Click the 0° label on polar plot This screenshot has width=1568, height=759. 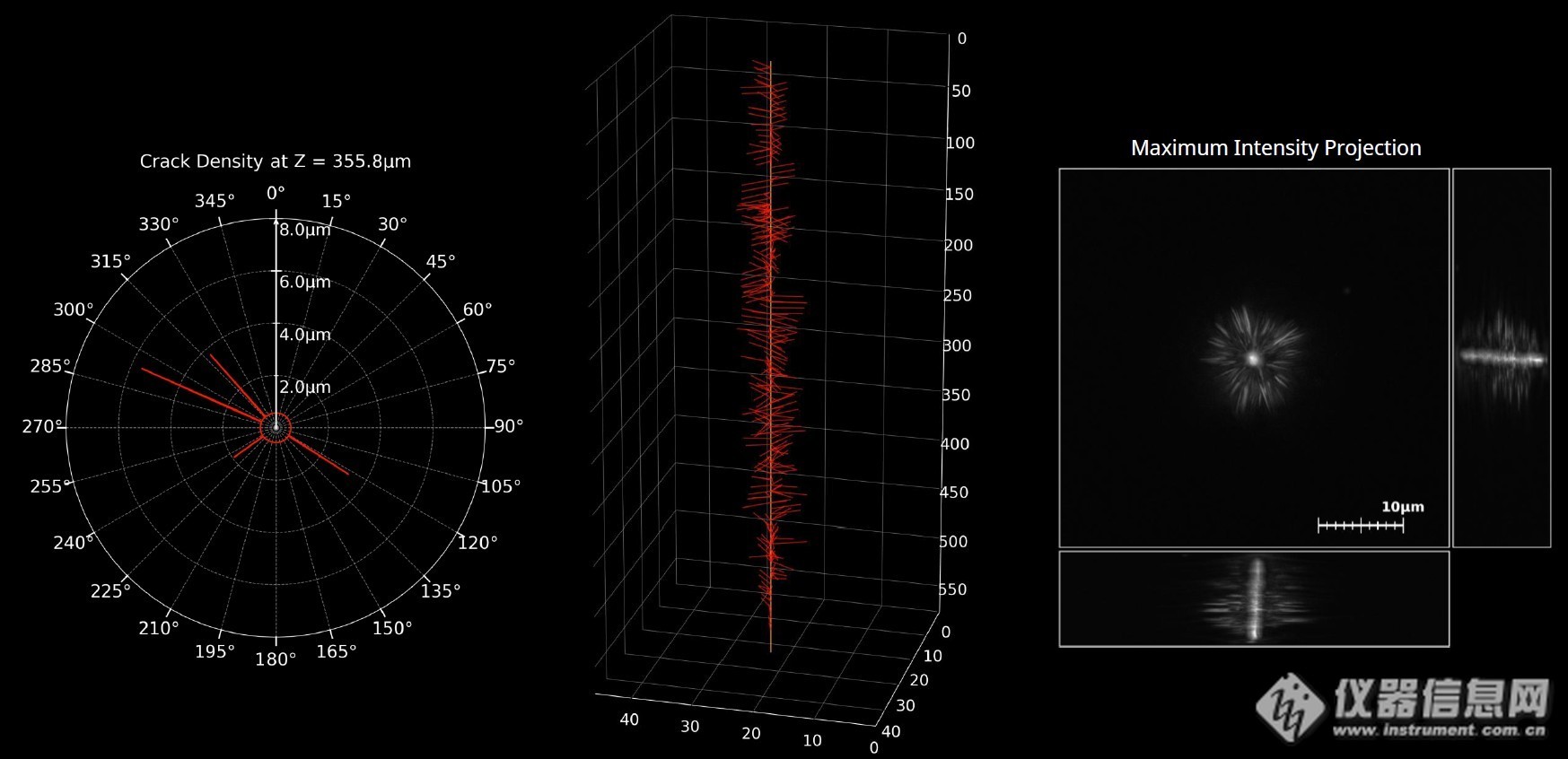(276, 193)
